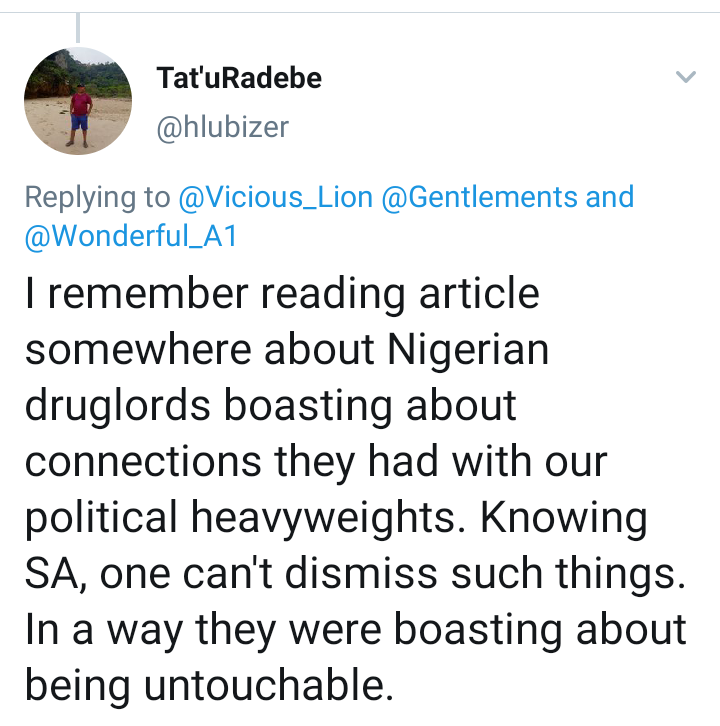720x726 pixels.
Task: Tap the 'druglords boasting about' line
Action: pyautogui.click(x=271, y=406)
